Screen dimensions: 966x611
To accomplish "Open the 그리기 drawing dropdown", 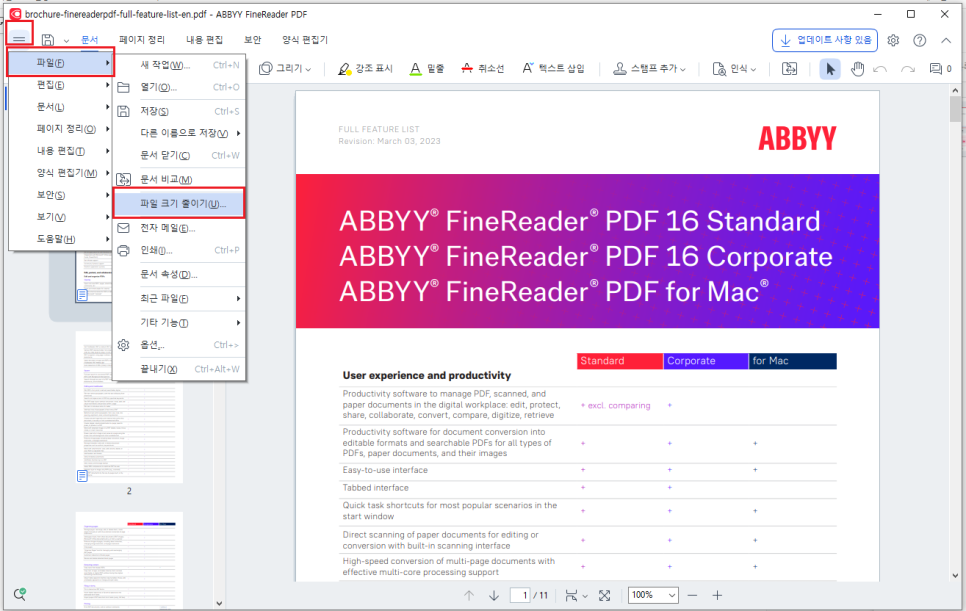I will [x=285, y=68].
